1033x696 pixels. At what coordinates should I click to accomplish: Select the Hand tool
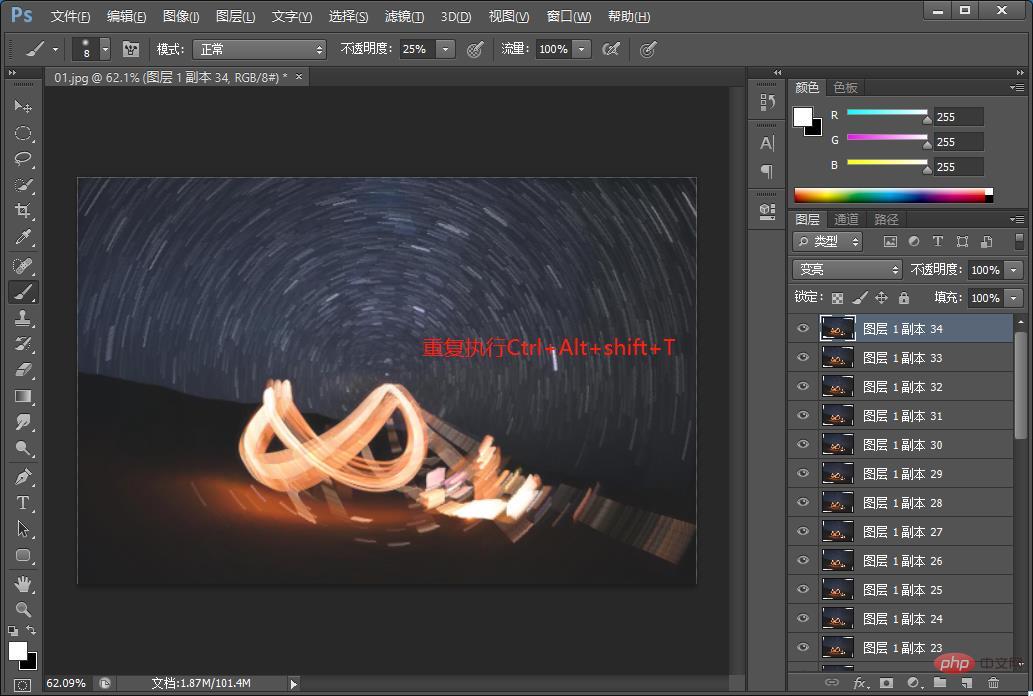23,583
